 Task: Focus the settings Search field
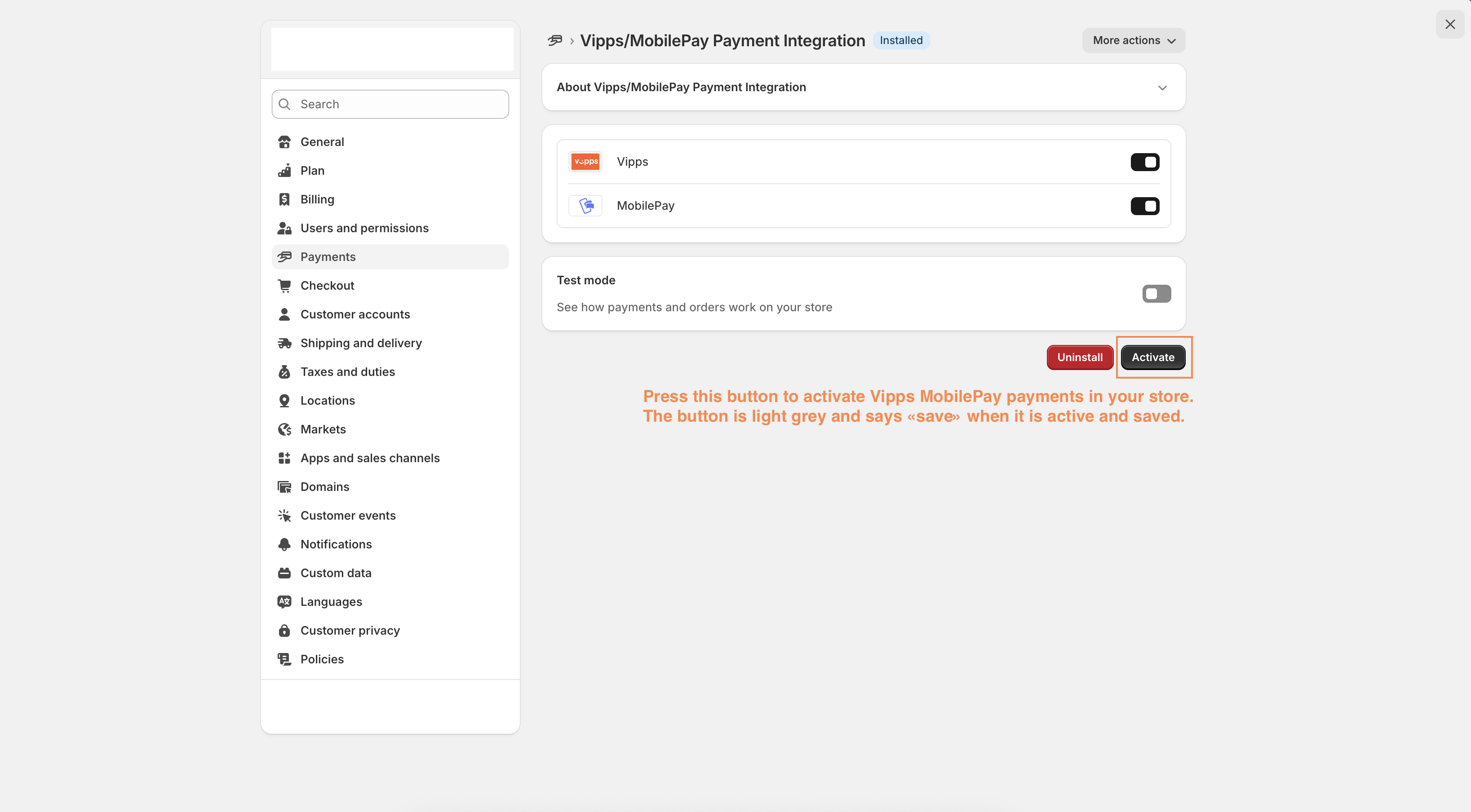(x=400, y=105)
